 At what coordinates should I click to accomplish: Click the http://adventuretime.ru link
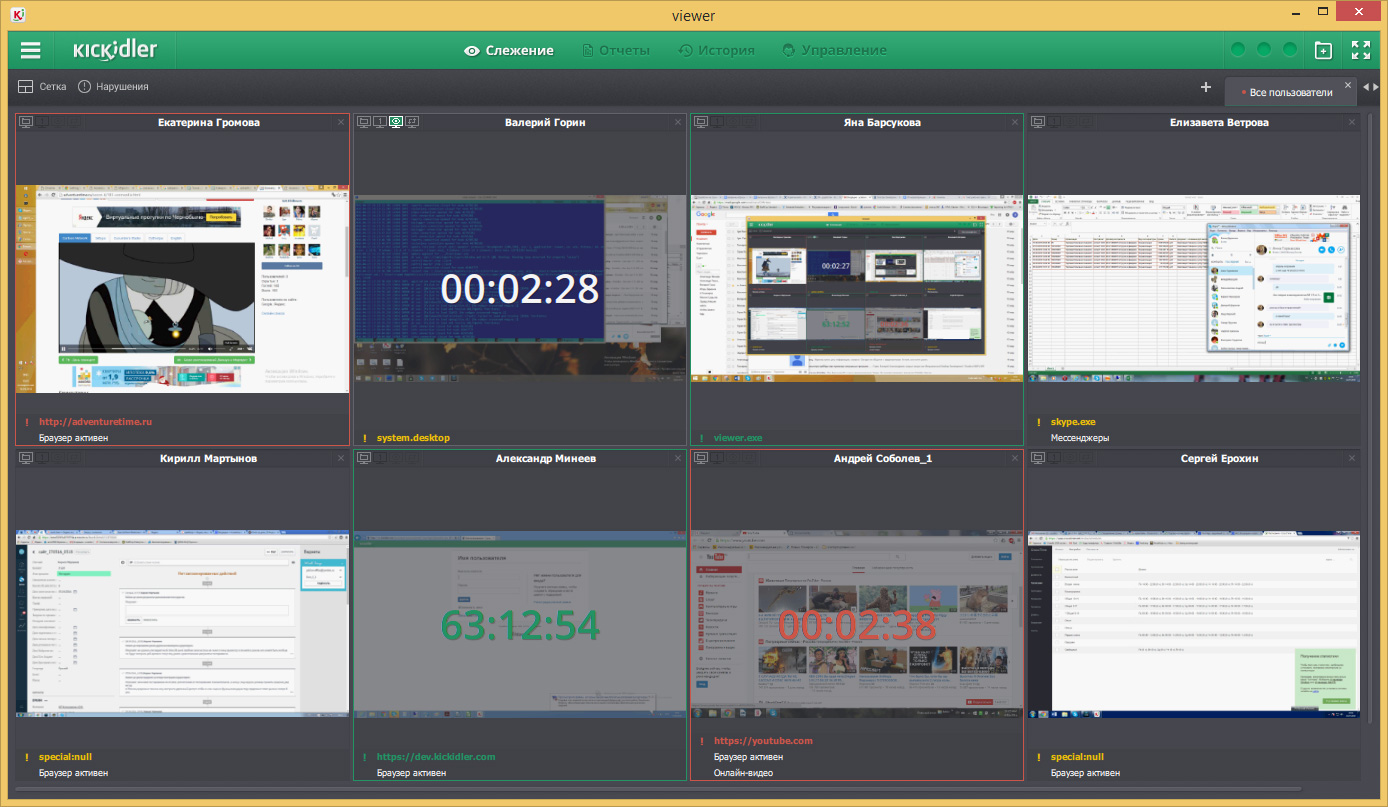95,422
